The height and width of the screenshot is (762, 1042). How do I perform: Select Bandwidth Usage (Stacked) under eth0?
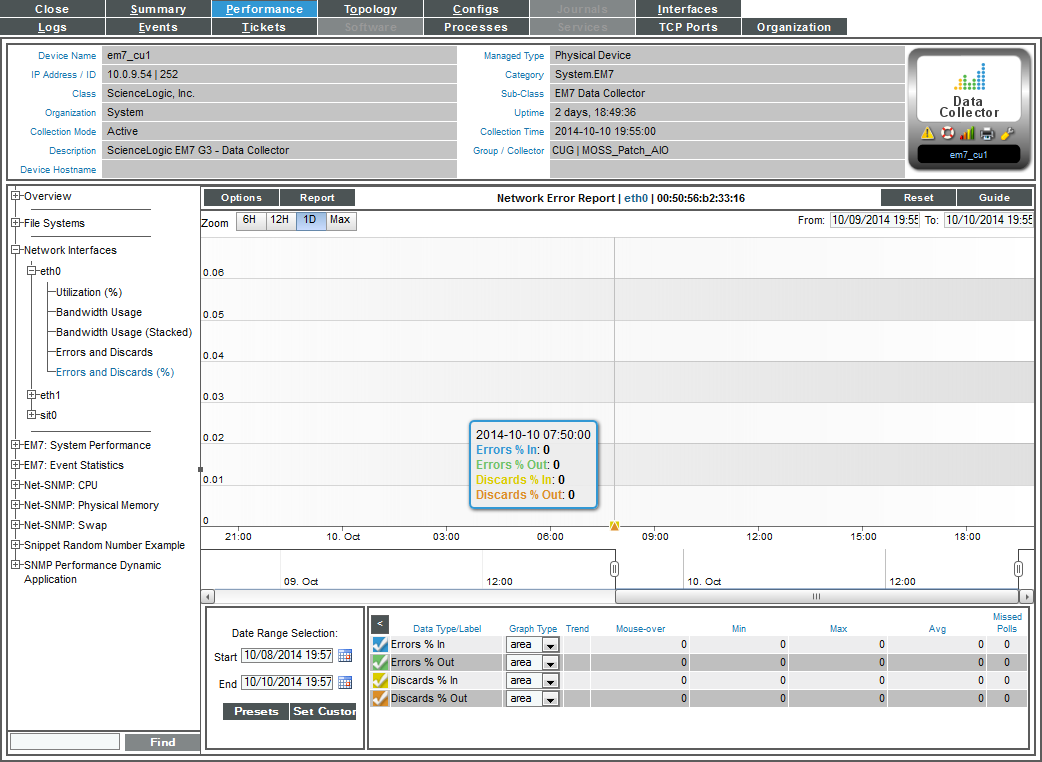(124, 332)
